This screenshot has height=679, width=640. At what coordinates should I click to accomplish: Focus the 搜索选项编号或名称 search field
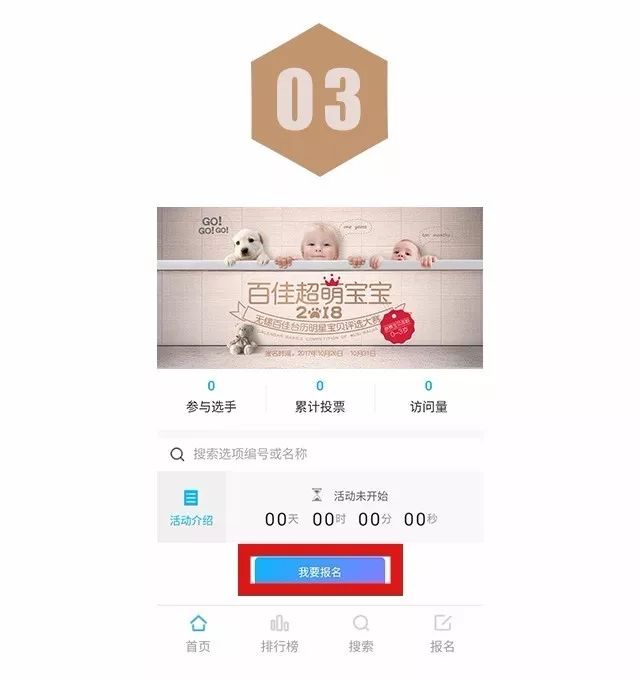click(320, 454)
